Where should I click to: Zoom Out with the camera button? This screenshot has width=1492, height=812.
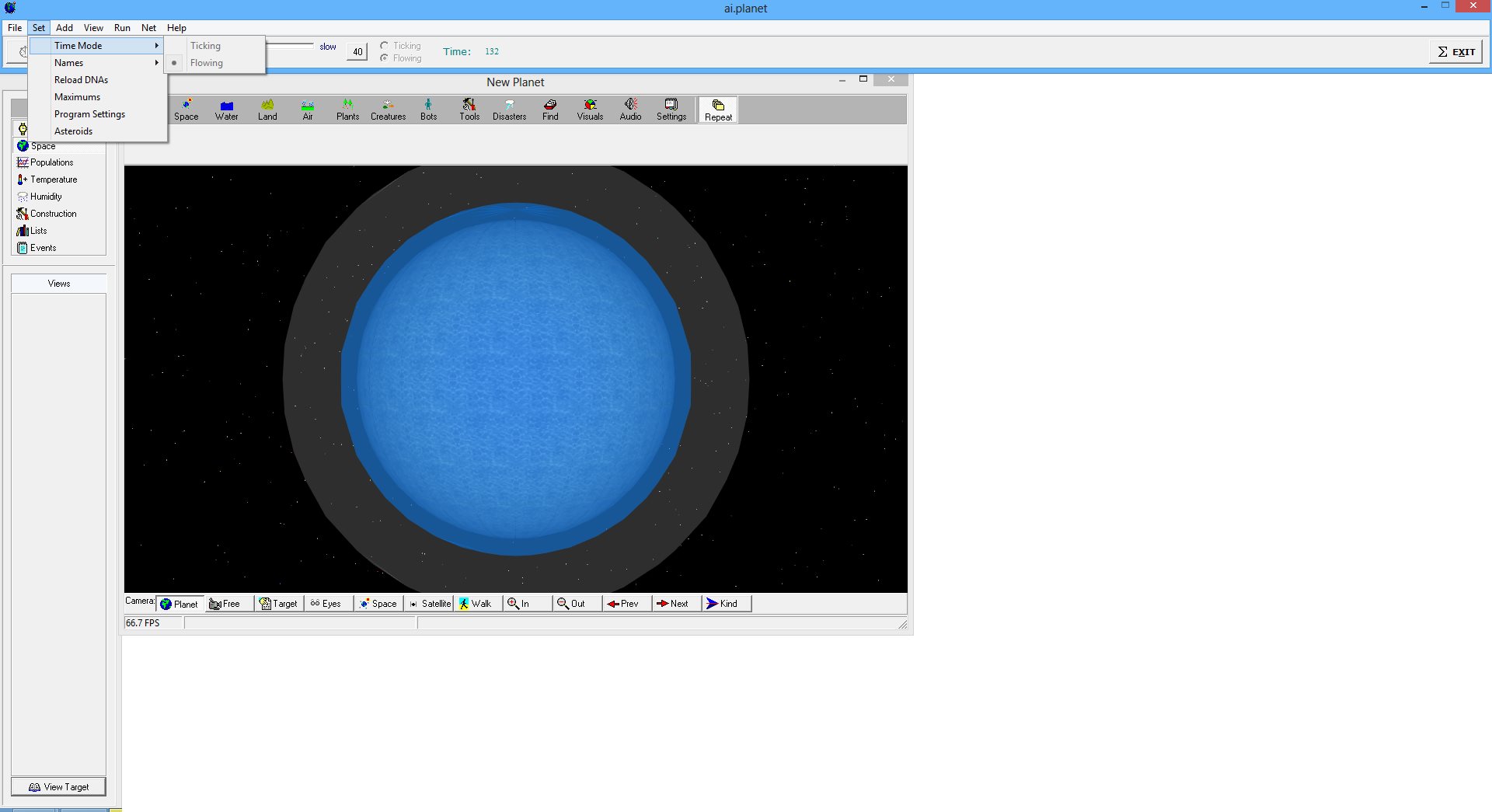pos(577,604)
